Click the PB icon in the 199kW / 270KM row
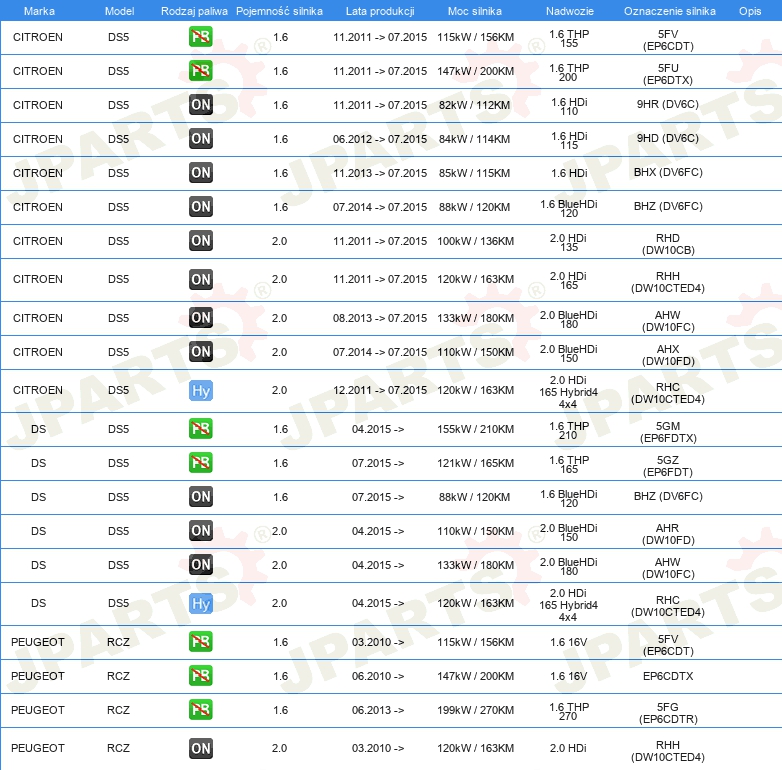 (x=201, y=710)
